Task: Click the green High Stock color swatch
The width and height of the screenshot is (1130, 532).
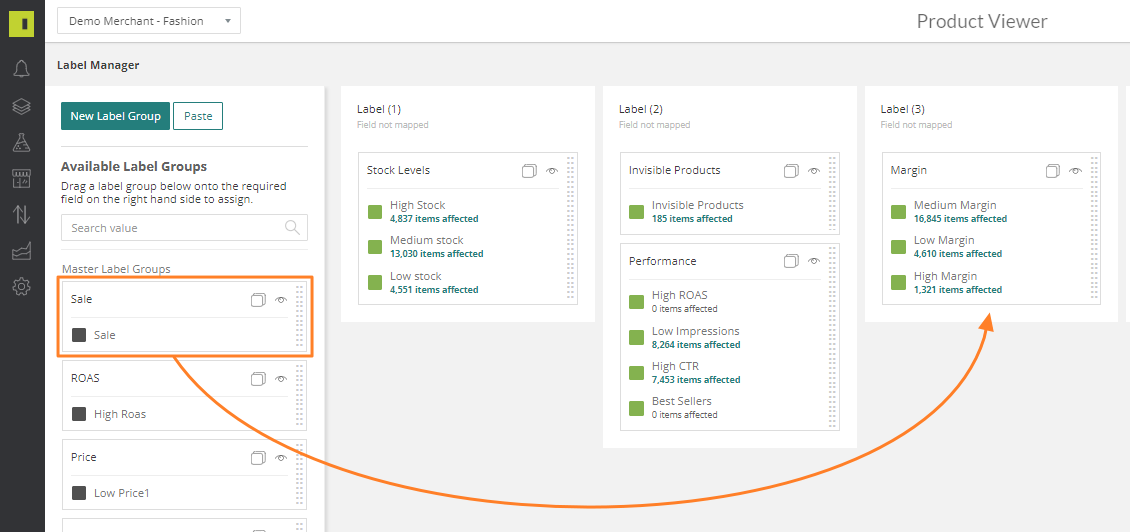Action: 375,211
